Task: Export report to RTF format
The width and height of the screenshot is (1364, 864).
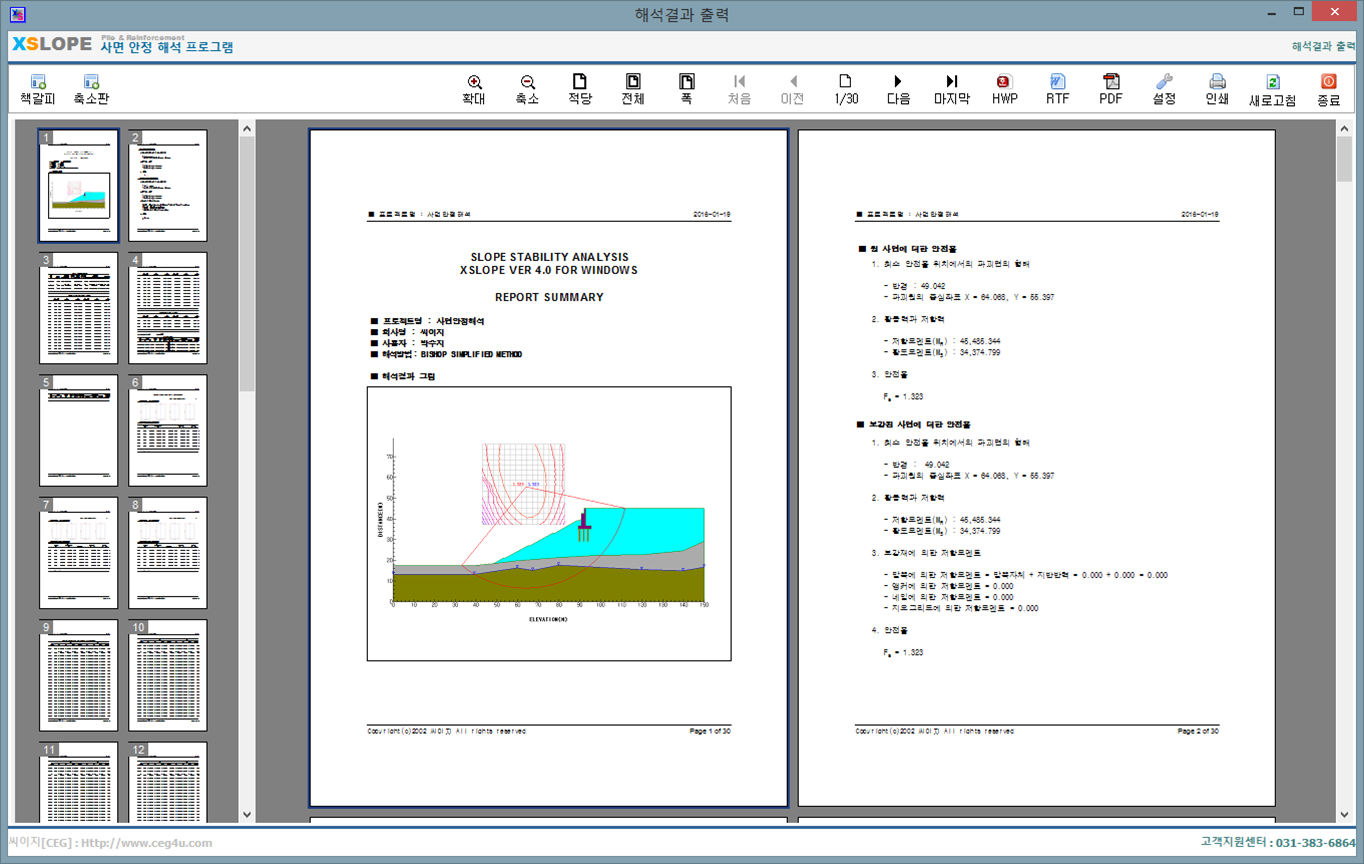Action: click(1058, 89)
